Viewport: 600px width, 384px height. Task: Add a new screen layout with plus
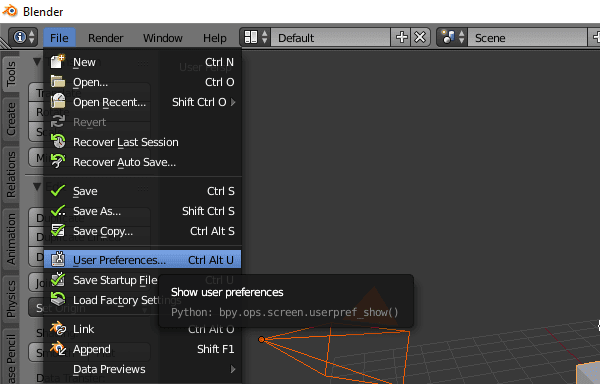pos(401,37)
